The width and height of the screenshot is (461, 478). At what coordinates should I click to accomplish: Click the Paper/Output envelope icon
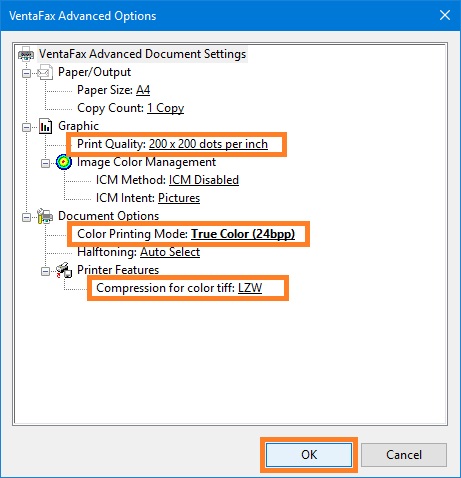45,72
